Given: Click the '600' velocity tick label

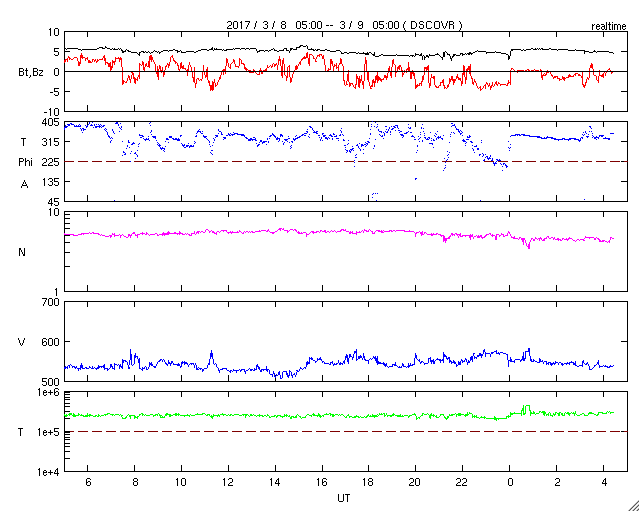Looking at the screenshot, I should pyautogui.click(x=51, y=342).
